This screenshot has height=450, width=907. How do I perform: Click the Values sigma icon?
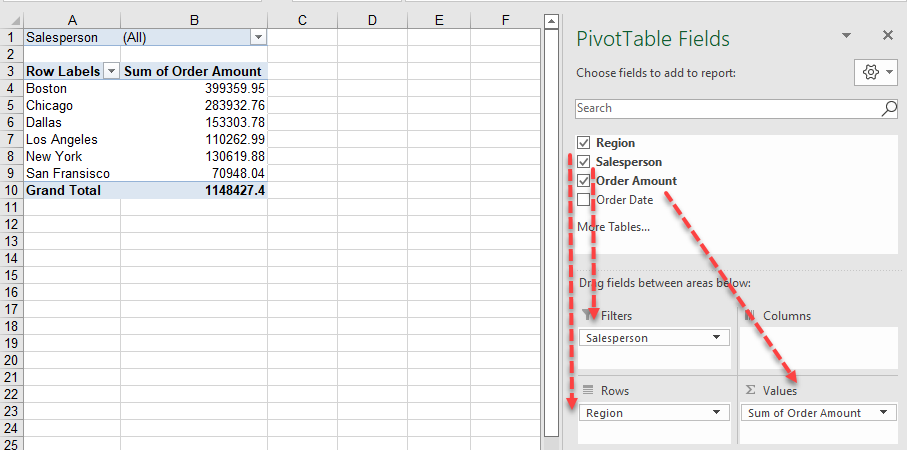(x=750, y=391)
